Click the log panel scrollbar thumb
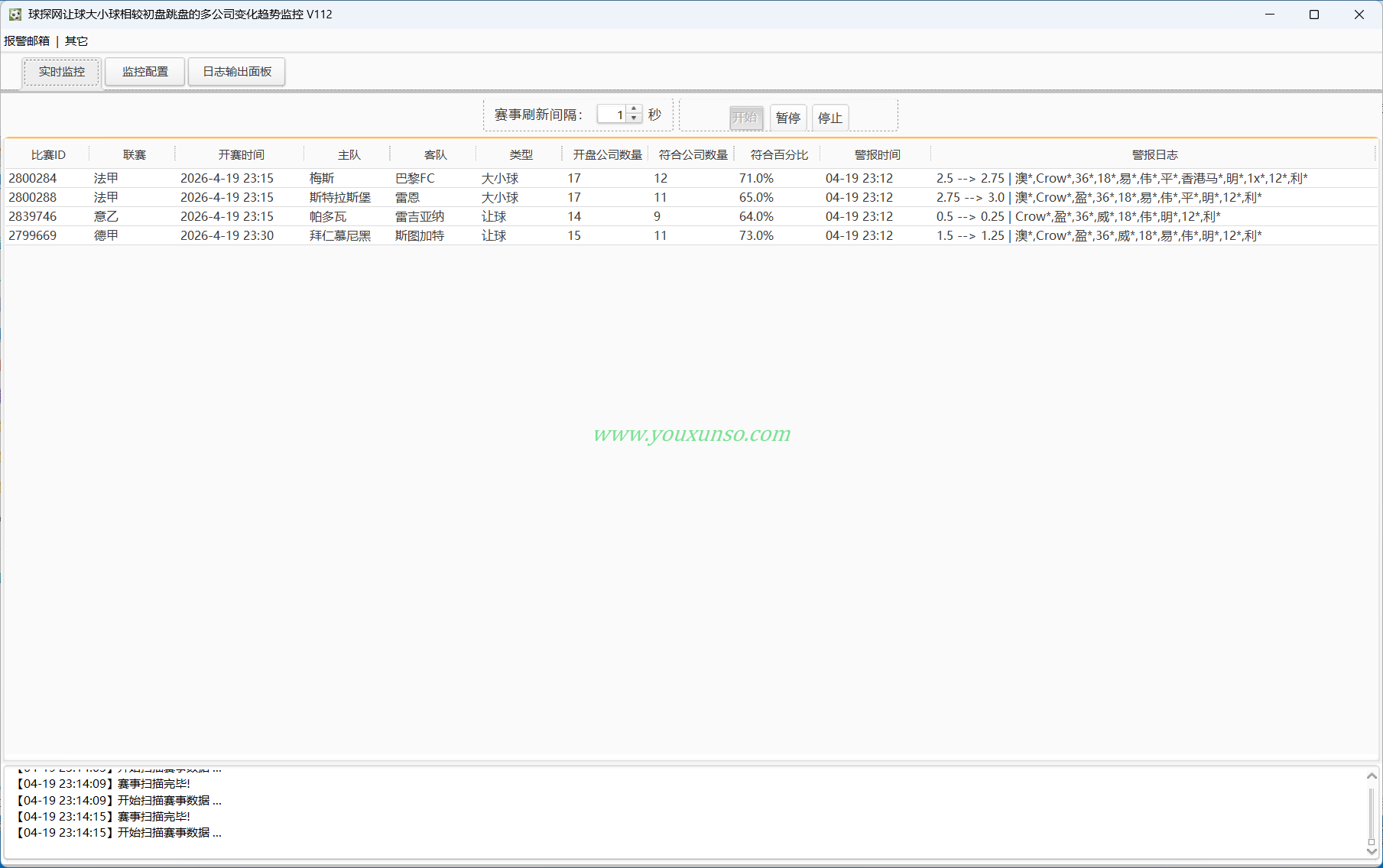 click(1372, 843)
